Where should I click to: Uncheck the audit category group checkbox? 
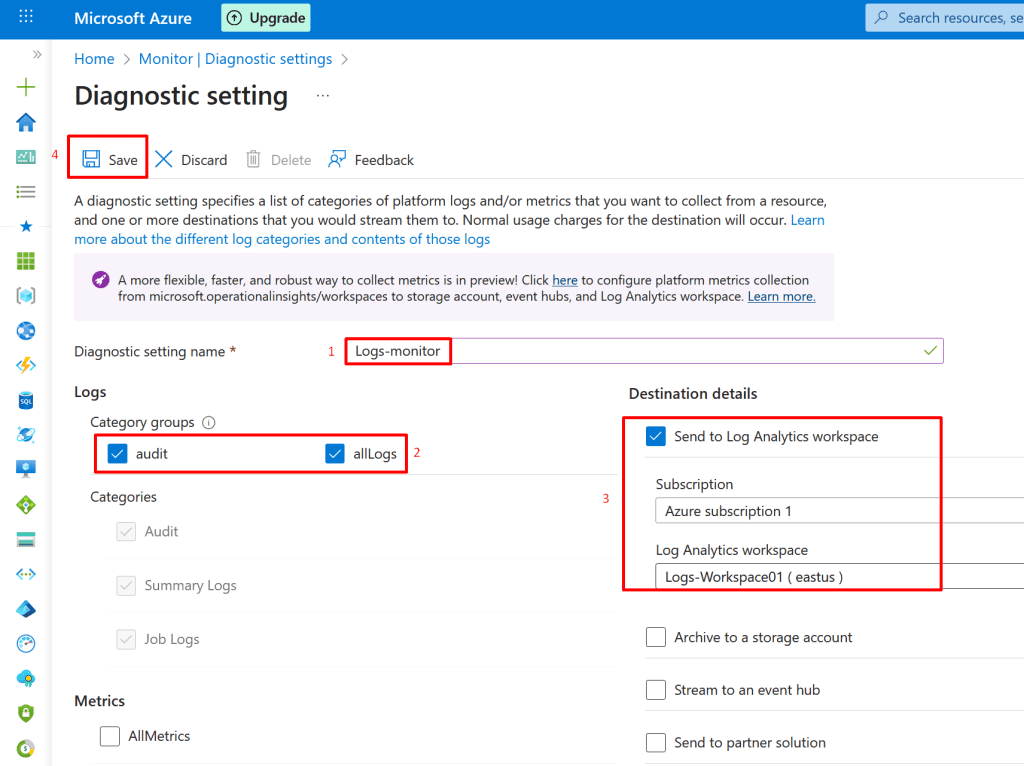(118, 454)
